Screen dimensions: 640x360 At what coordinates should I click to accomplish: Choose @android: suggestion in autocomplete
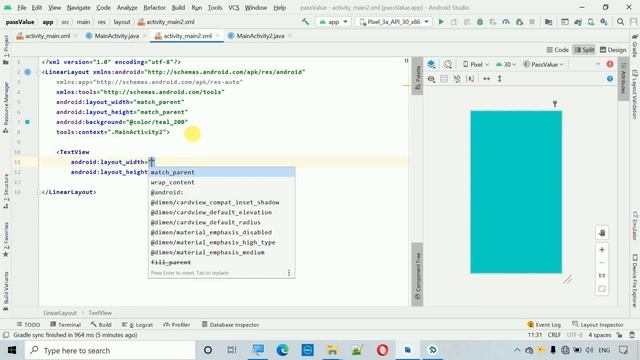click(221, 192)
